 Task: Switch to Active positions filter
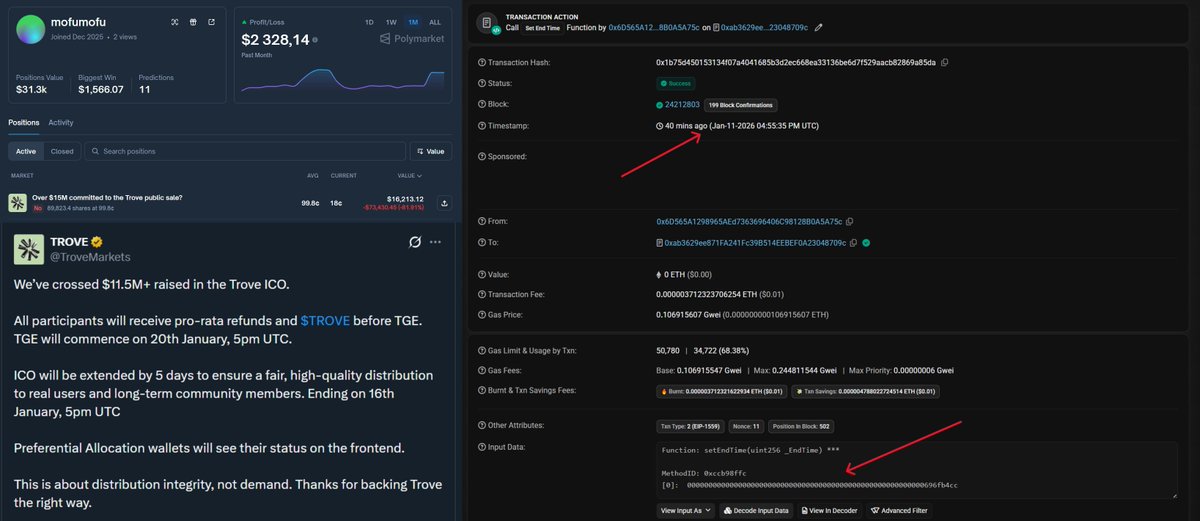(x=26, y=151)
